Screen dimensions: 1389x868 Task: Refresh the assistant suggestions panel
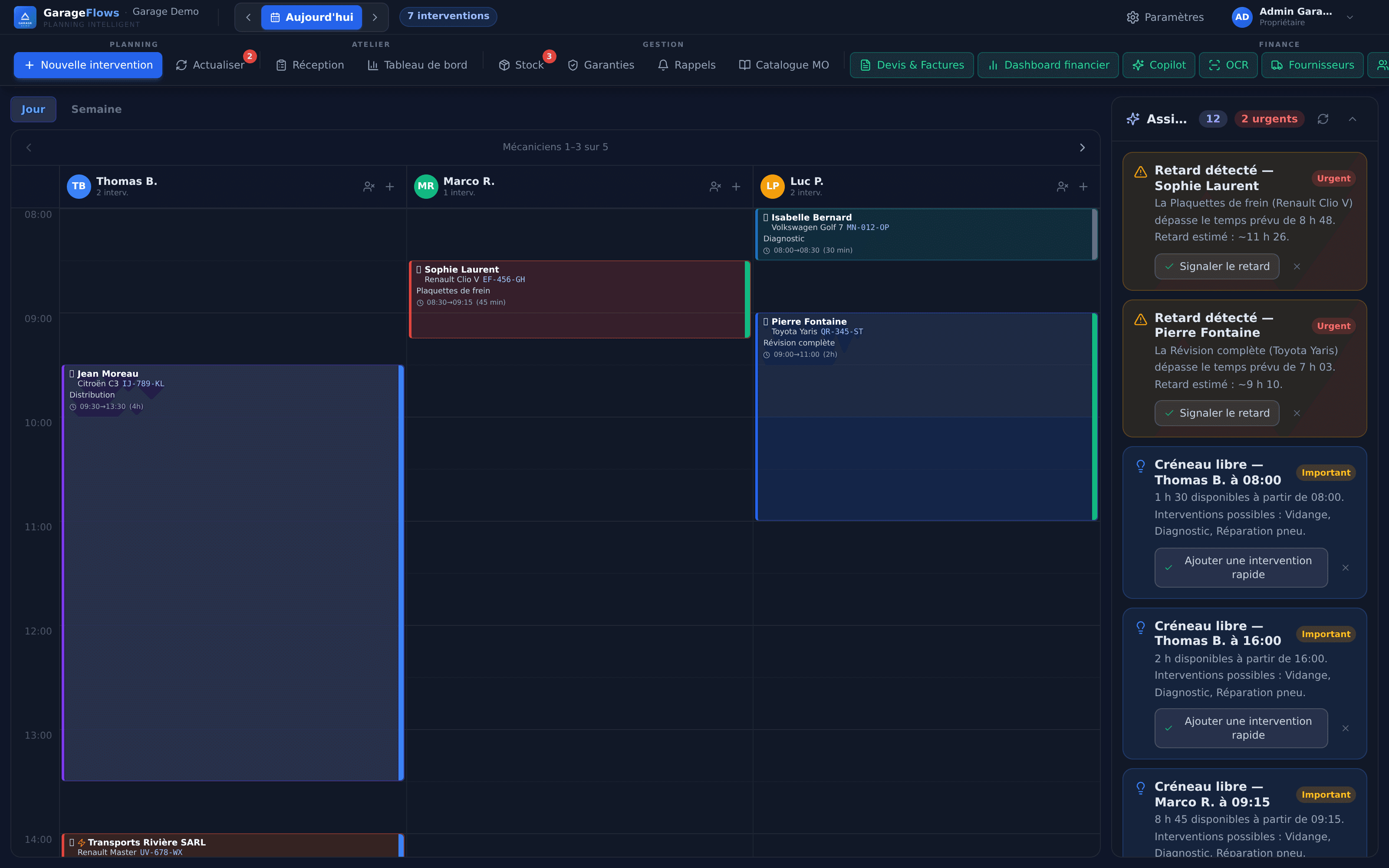1323,119
